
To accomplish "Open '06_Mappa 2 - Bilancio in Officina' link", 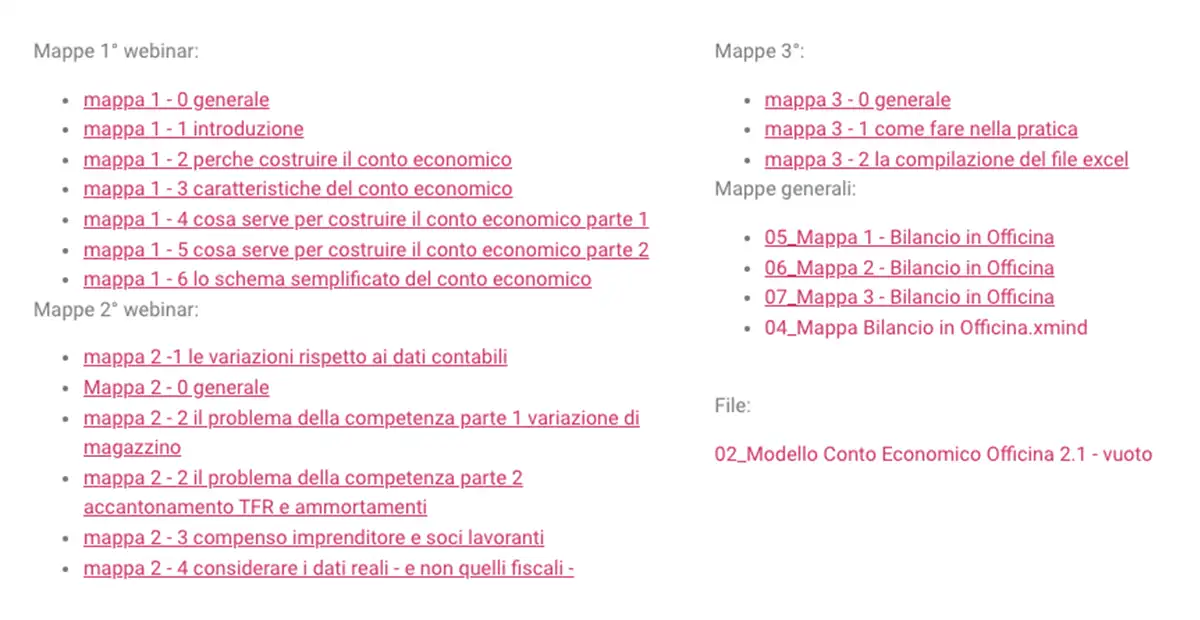I will 909,268.
